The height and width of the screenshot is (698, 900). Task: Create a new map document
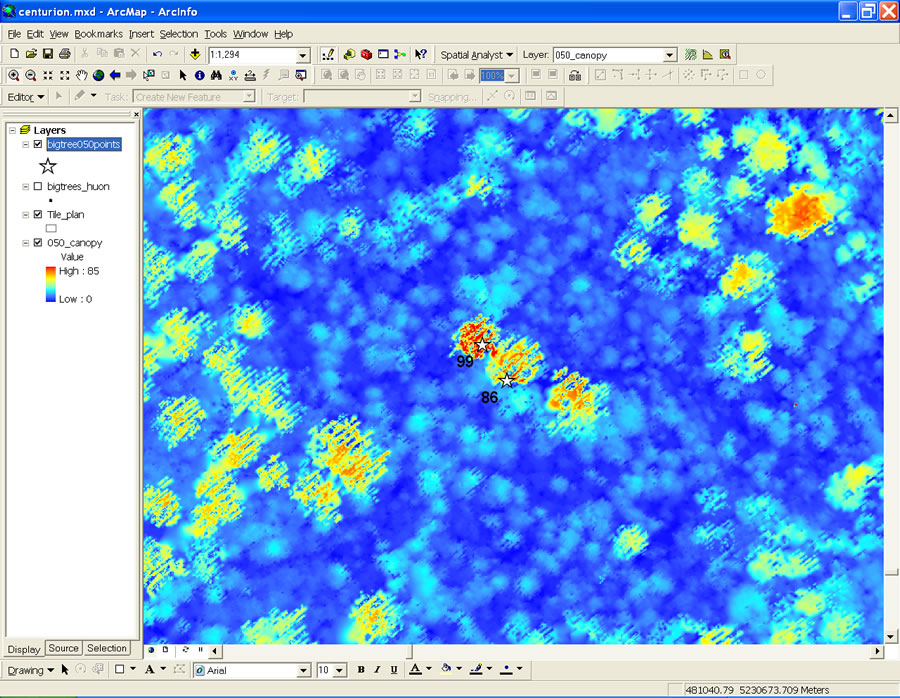coord(14,54)
